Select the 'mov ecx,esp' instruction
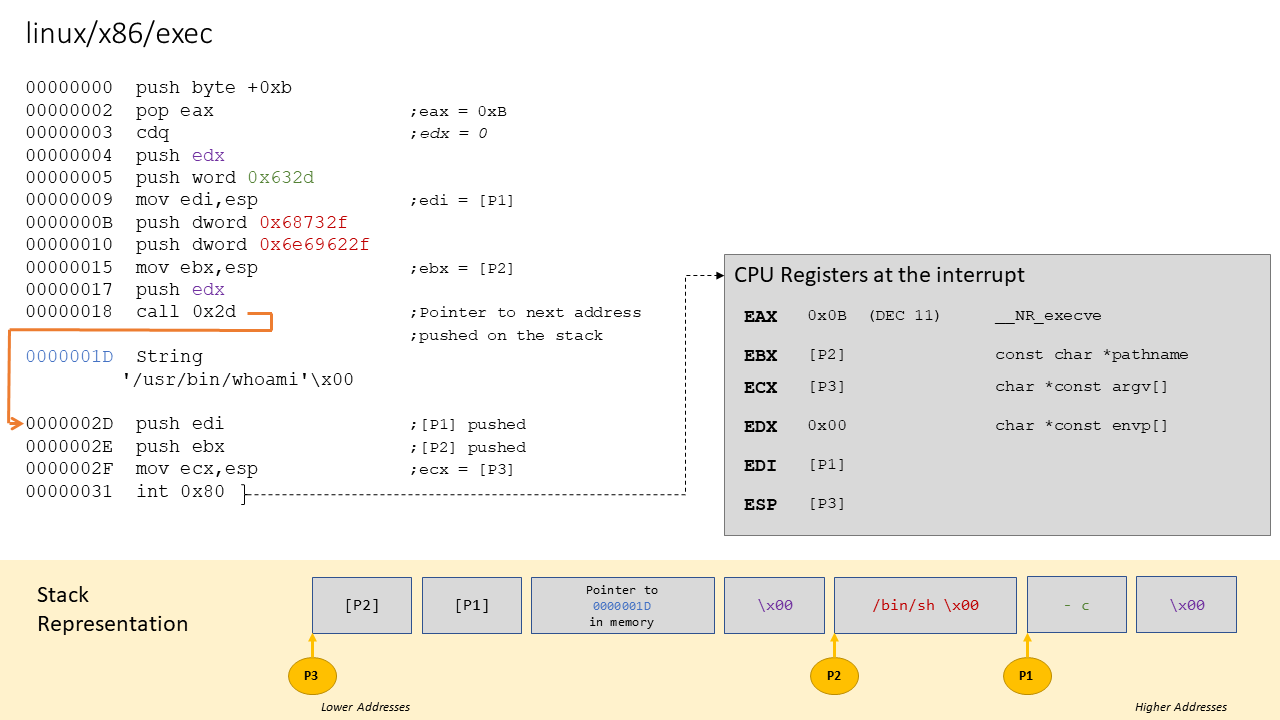 197,469
